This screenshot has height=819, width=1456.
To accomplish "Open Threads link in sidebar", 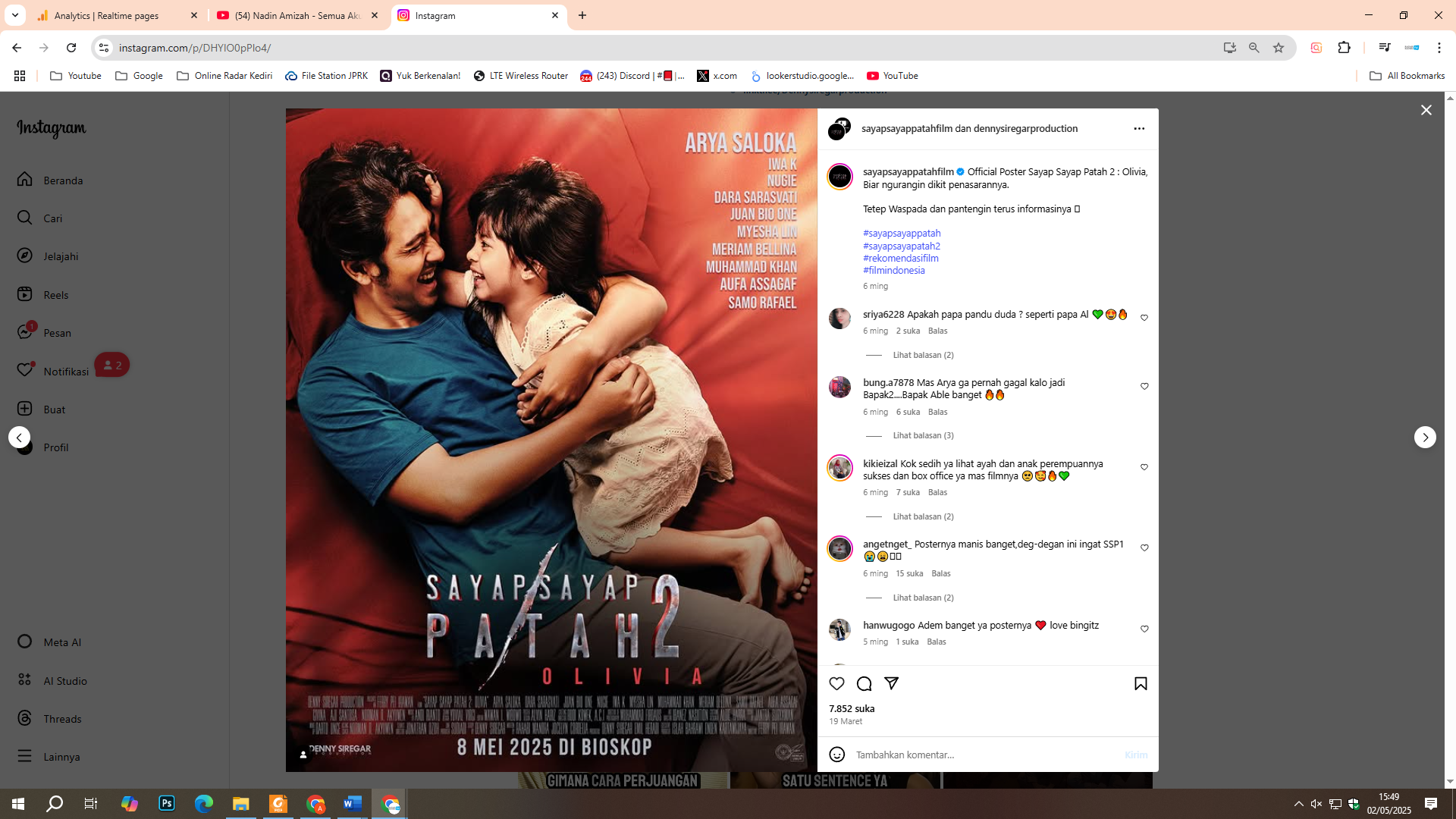I will pyautogui.click(x=49, y=718).
